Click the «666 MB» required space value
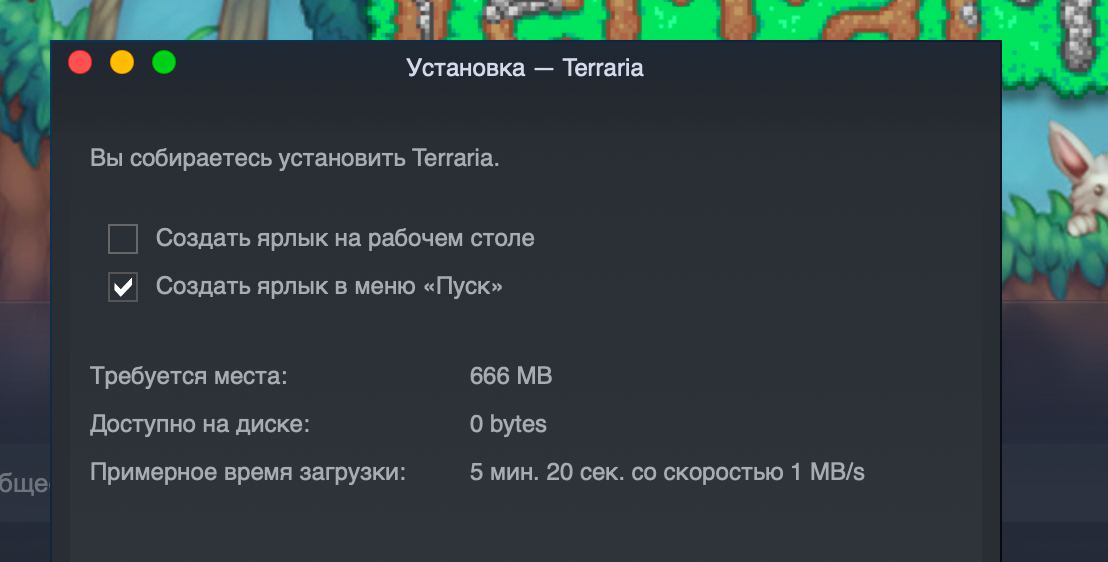The height and width of the screenshot is (562, 1108). tap(511, 376)
